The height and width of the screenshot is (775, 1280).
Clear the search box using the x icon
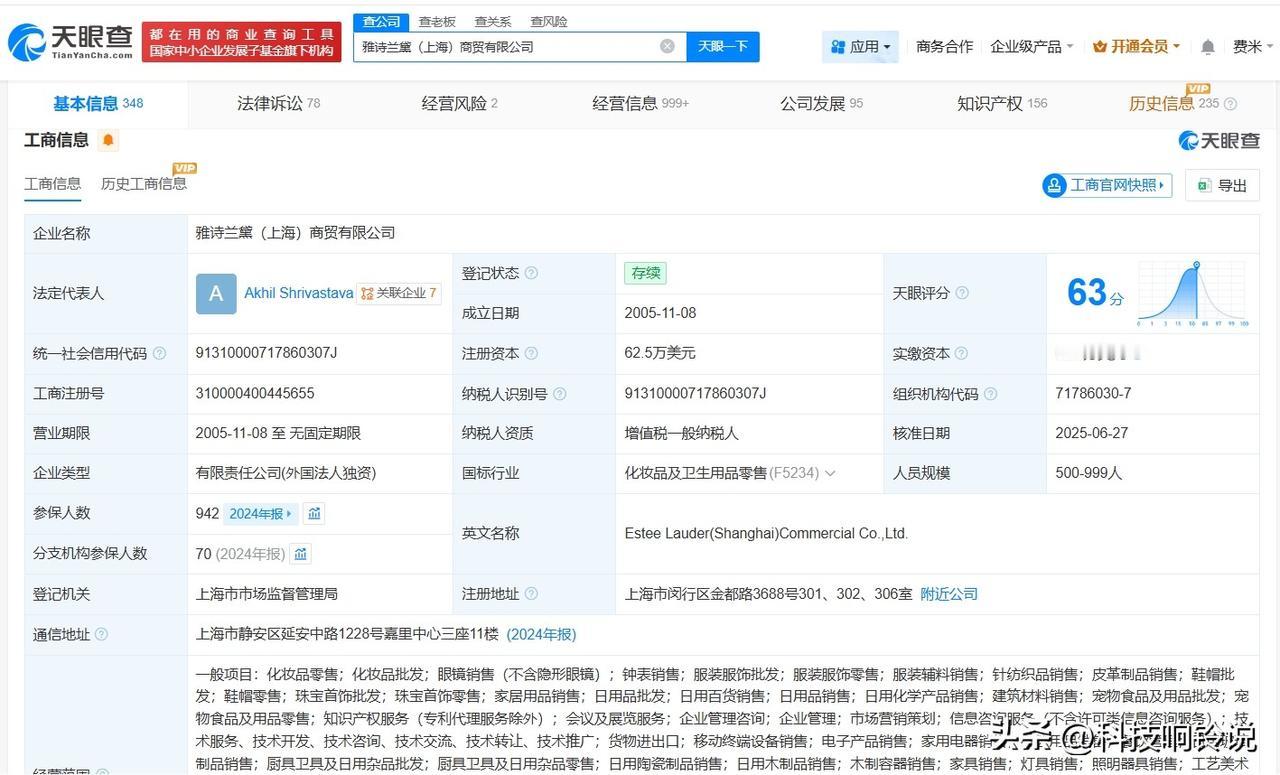pos(668,46)
